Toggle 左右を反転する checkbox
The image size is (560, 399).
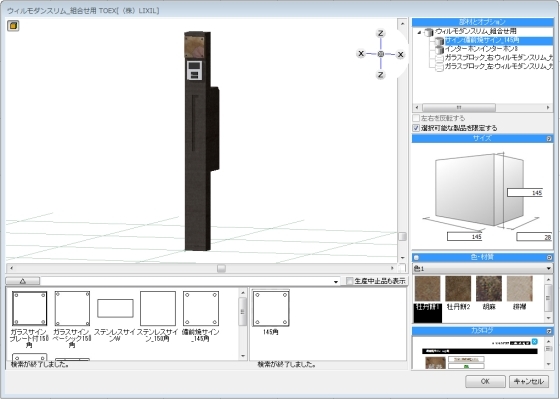point(416,118)
